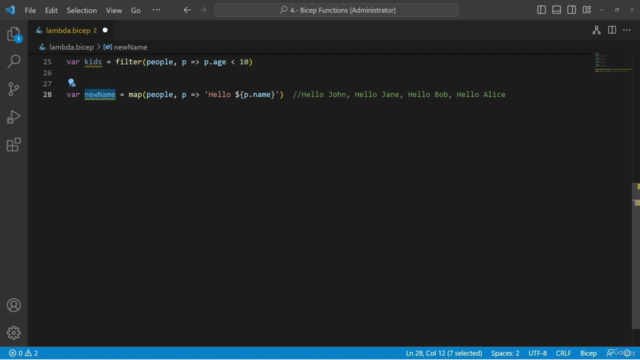Toggle the bottom panel layout icon
Image resolution: width=640 pixels, height=360 pixels.
coord(556,10)
